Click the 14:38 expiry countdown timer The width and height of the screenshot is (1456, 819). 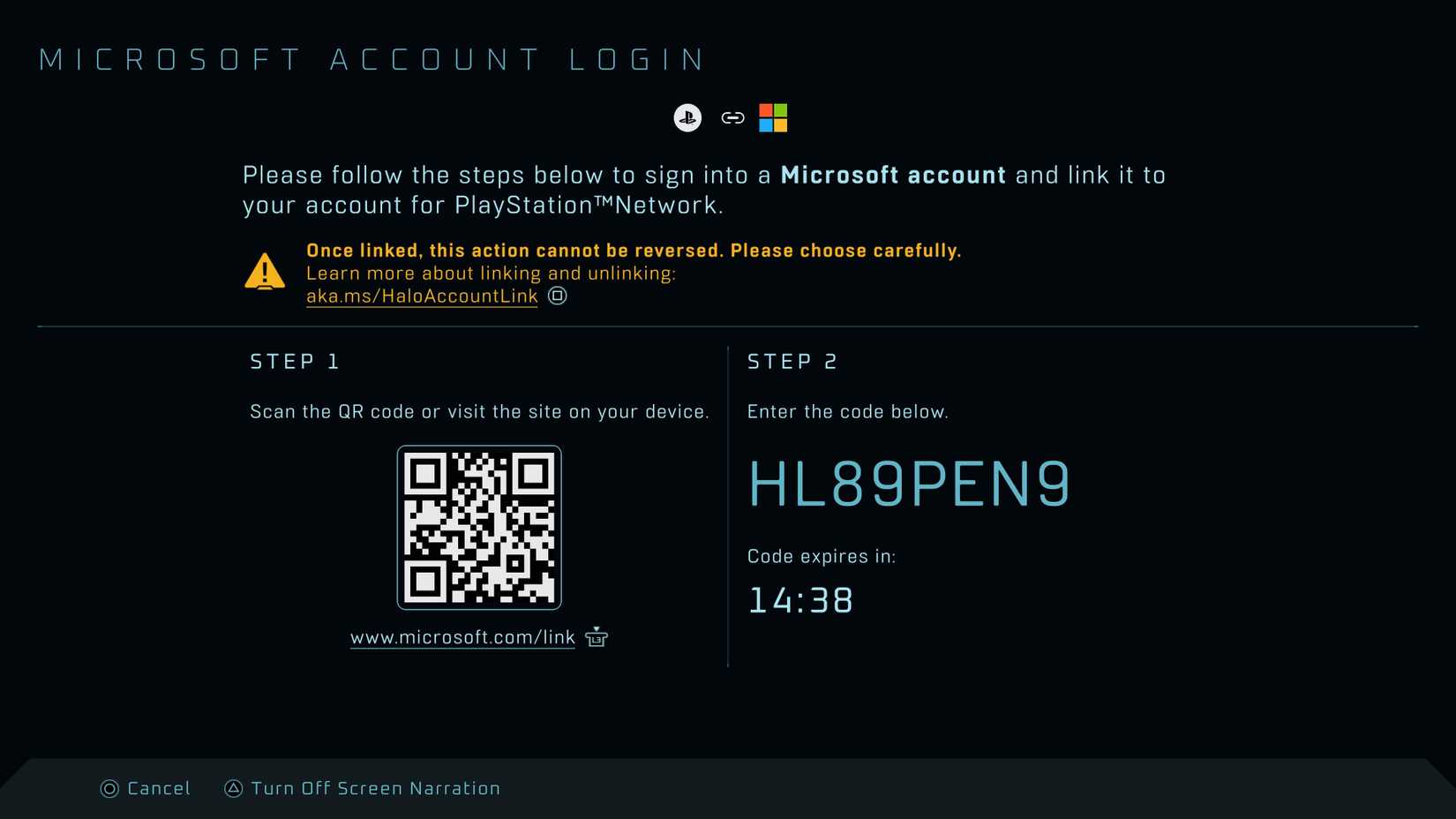pyautogui.click(x=800, y=601)
